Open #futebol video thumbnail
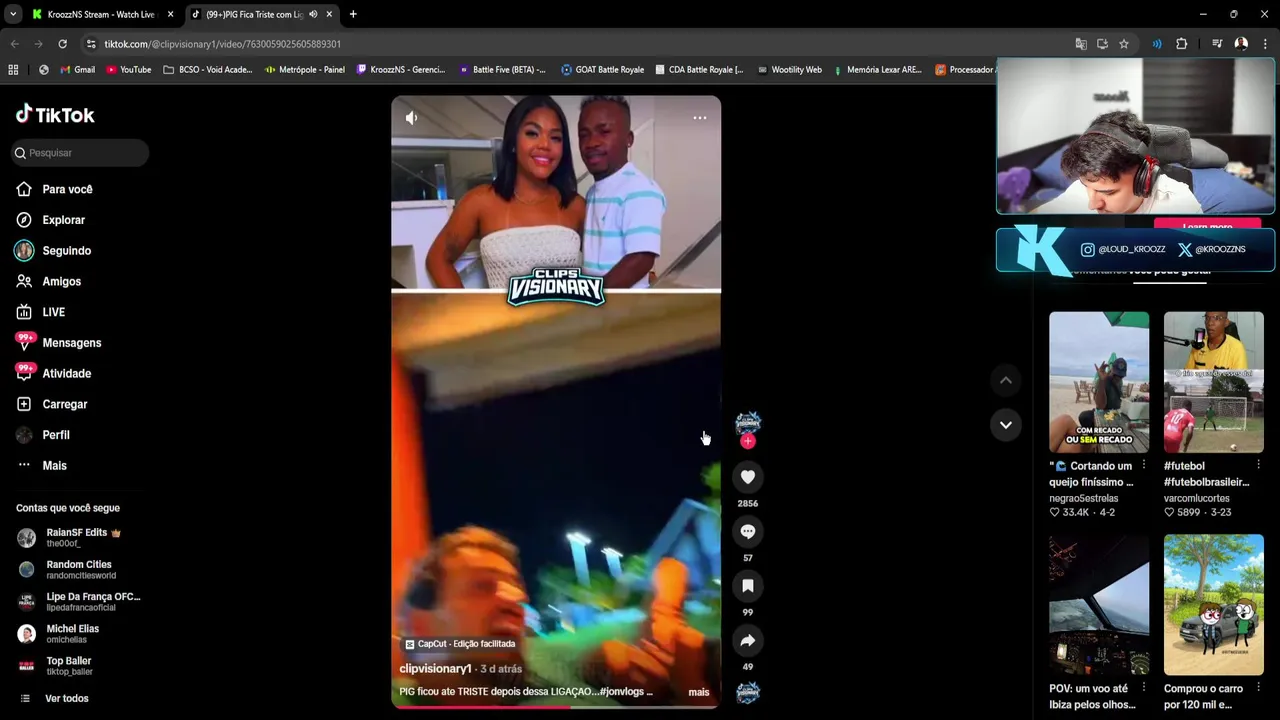Viewport: 1280px width, 720px height. point(1214,382)
